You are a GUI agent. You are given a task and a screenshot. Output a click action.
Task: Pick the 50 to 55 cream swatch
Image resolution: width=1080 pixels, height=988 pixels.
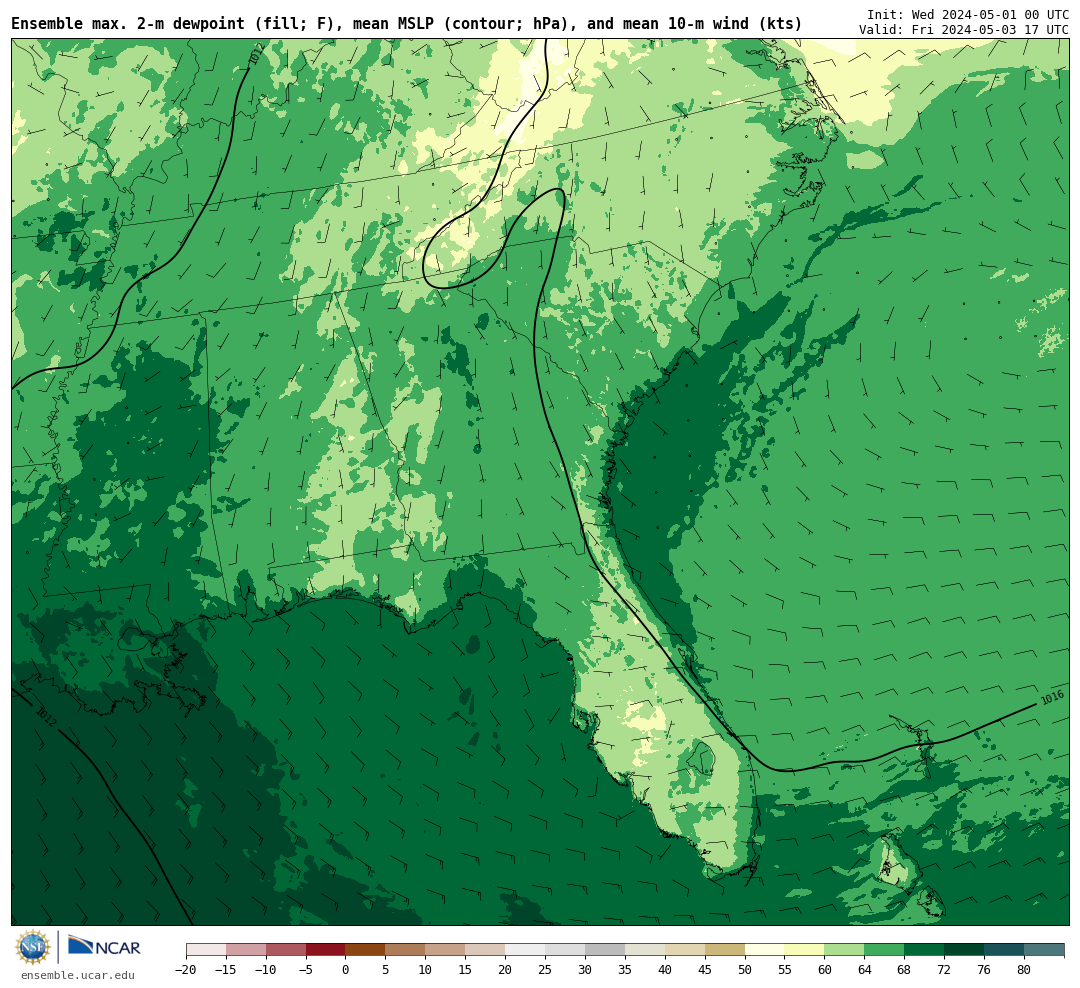(765, 950)
